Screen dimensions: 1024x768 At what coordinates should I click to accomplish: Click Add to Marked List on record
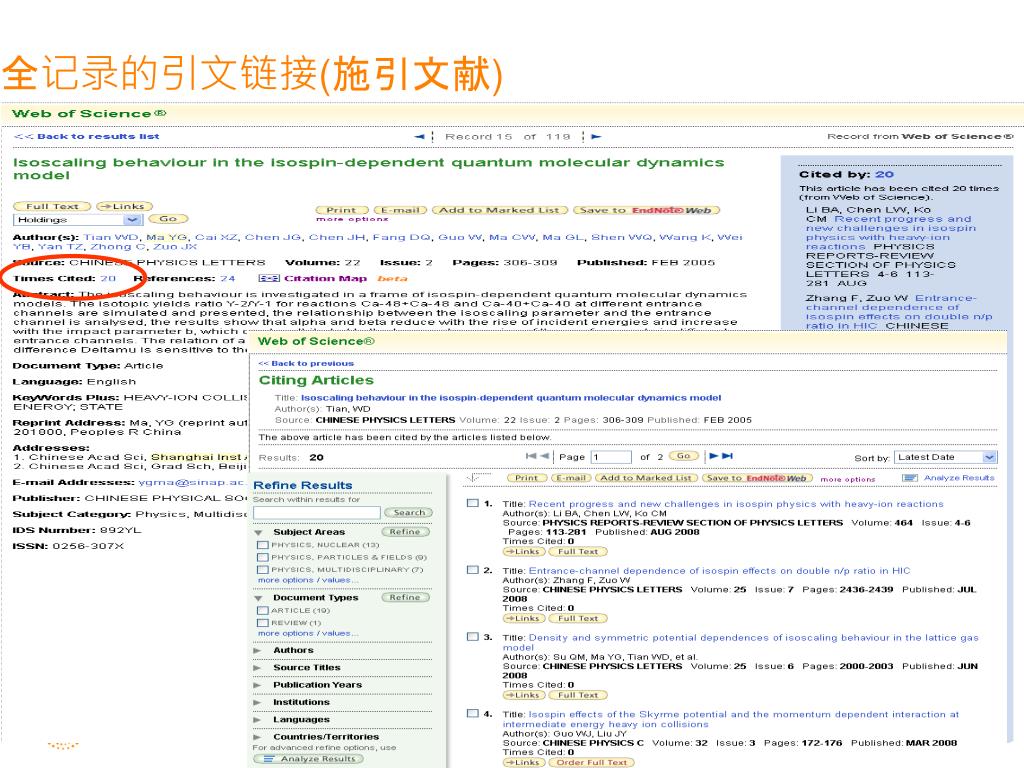click(x=500, y=210)
